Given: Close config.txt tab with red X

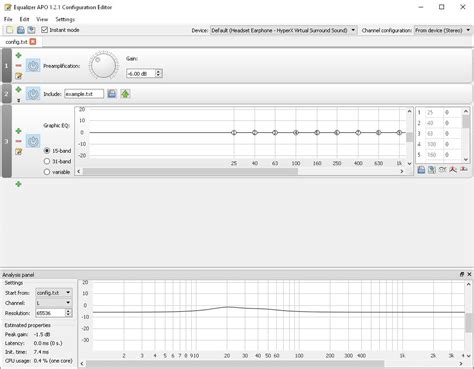Looking at the screenshot, I should pyautogui.click(x=33, y=42).
